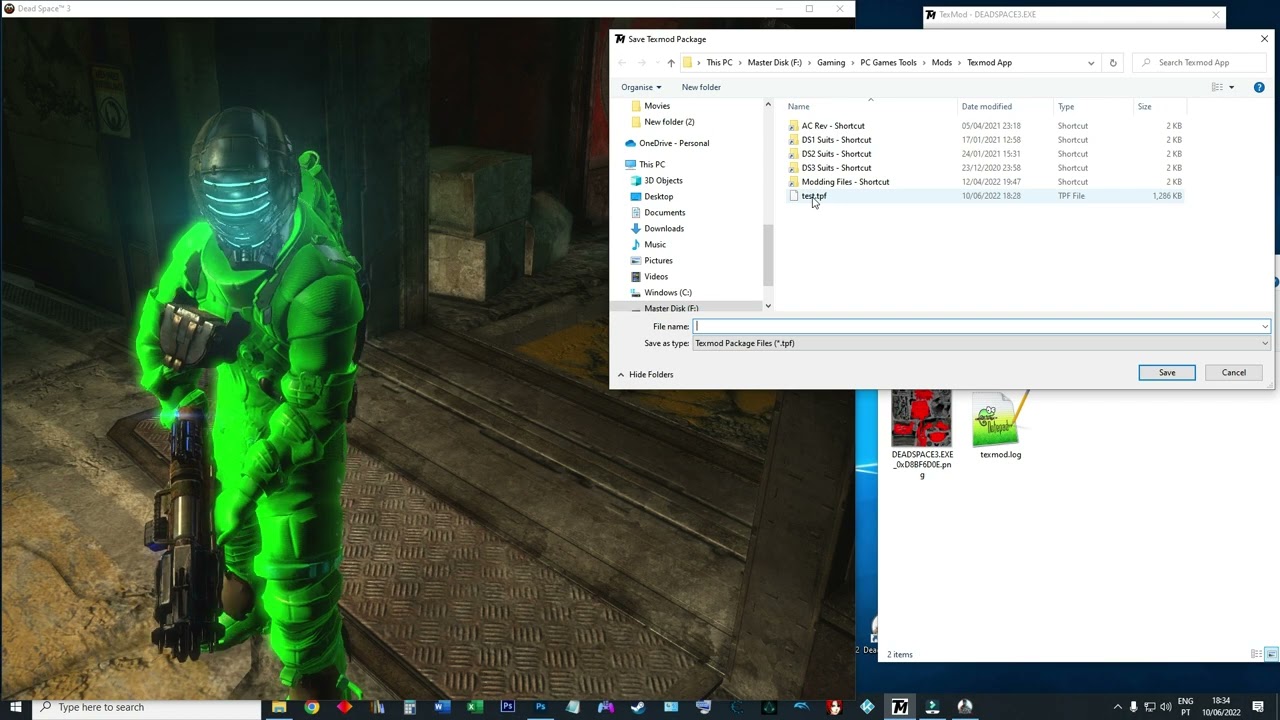The height and width of the screenshot is (720, 1280).
Task: Open DEADSPACE3.EXE png thumbnail in Explorer window
Action: tap(922, 418)
